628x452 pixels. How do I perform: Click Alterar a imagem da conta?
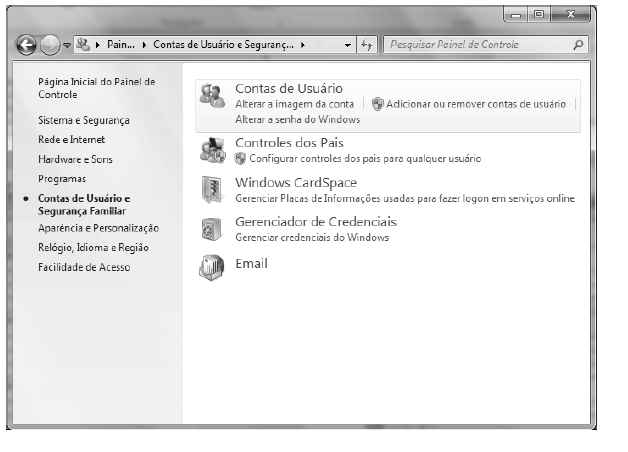click(294, 104)
